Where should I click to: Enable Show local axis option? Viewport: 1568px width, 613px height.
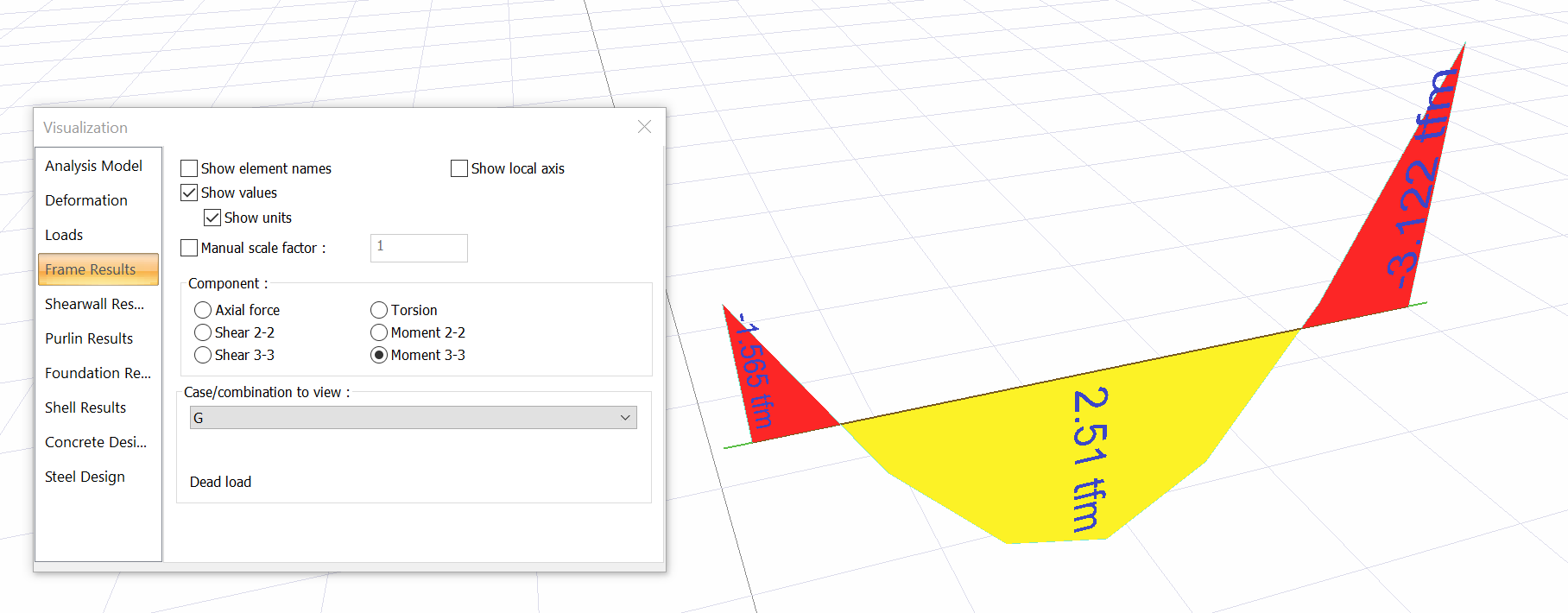(459, 168)
